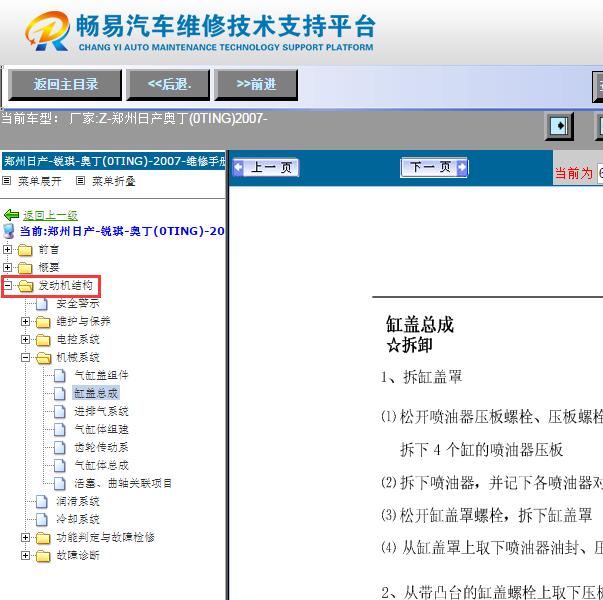Open the 进排气系统 entry
The image size is (603, 600).
[x=101, y=412]
